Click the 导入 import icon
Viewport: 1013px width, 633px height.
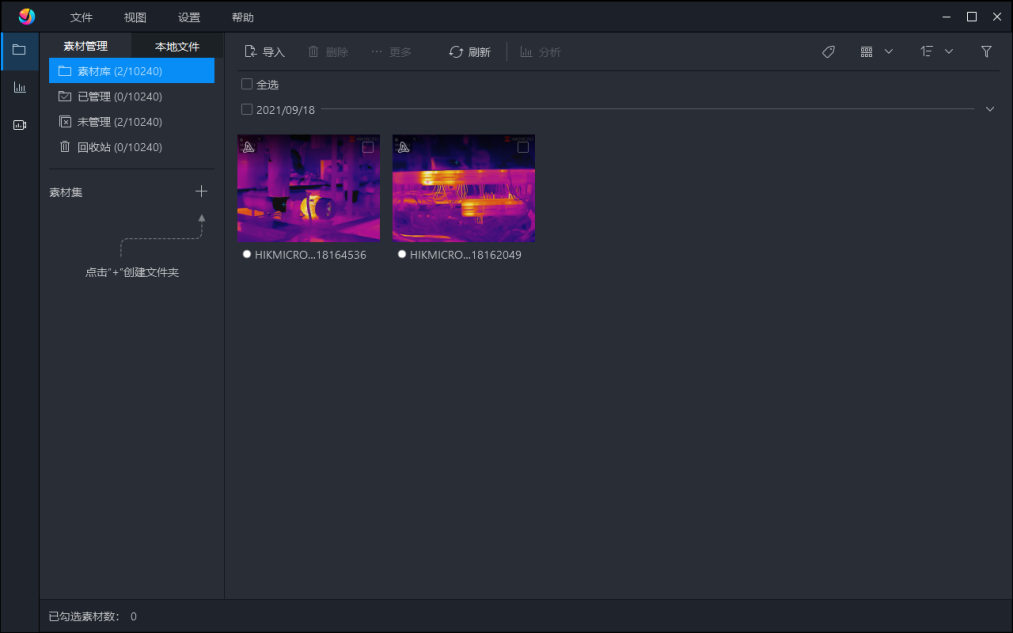251,52
